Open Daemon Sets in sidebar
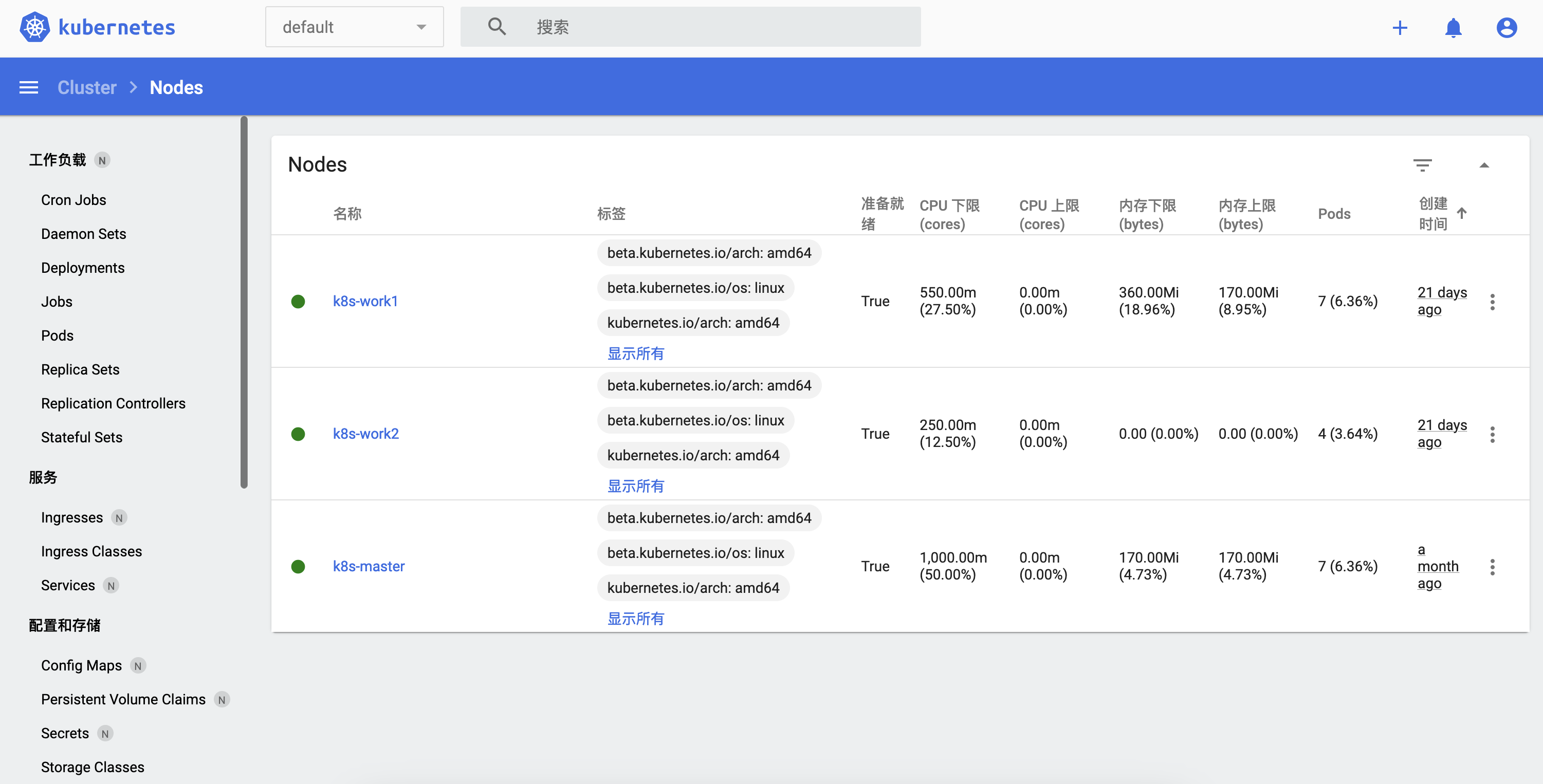1543x784 pixels. [83, 234]
